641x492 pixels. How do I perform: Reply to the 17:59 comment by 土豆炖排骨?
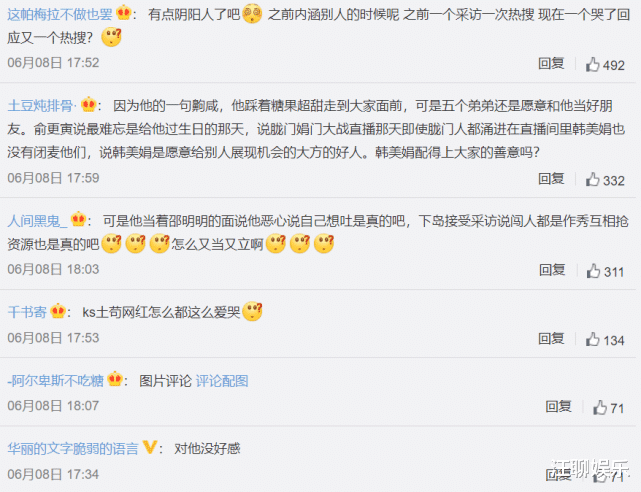coord(551,179)
